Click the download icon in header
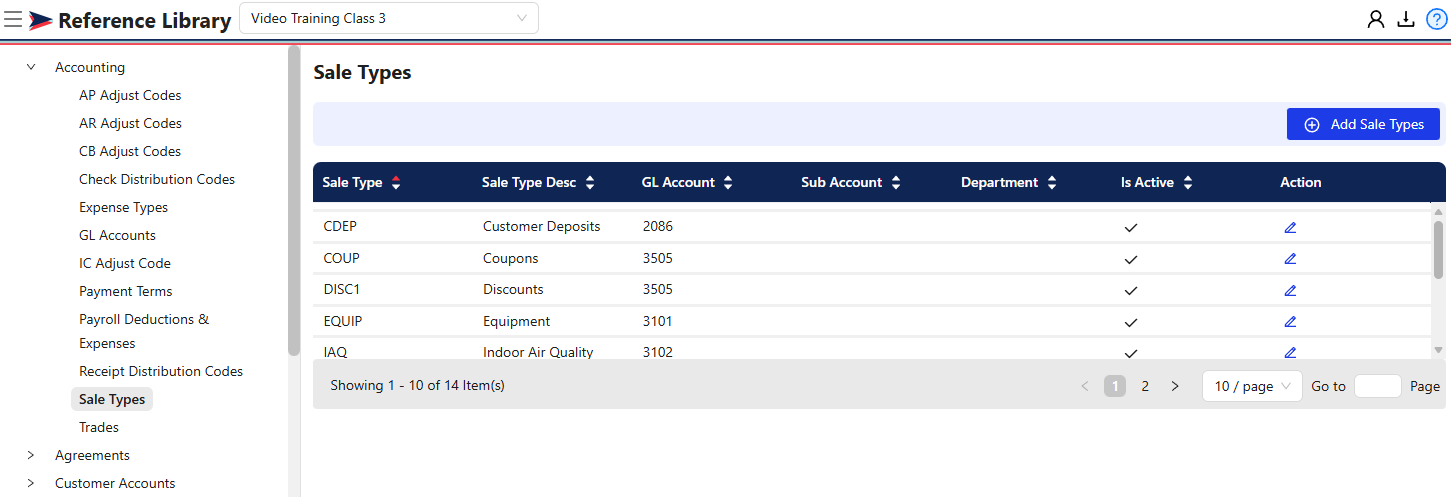 point(1406,19)
